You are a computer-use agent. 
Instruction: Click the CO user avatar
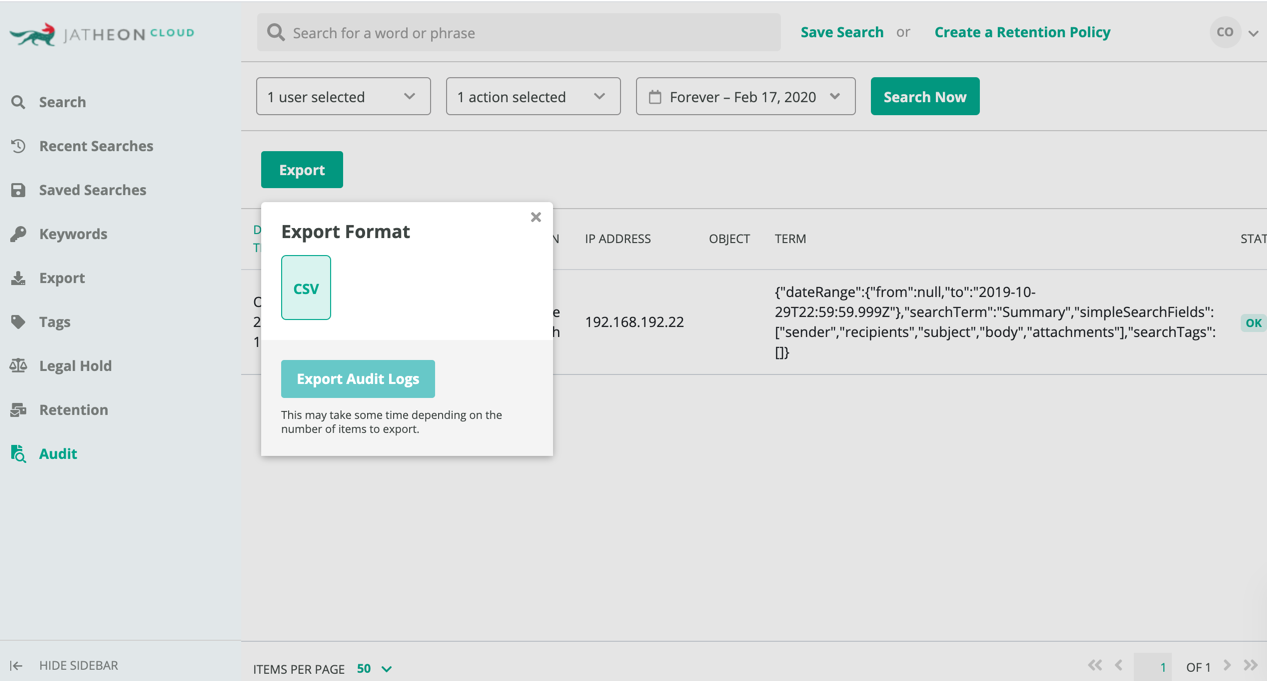point(1225,32)
